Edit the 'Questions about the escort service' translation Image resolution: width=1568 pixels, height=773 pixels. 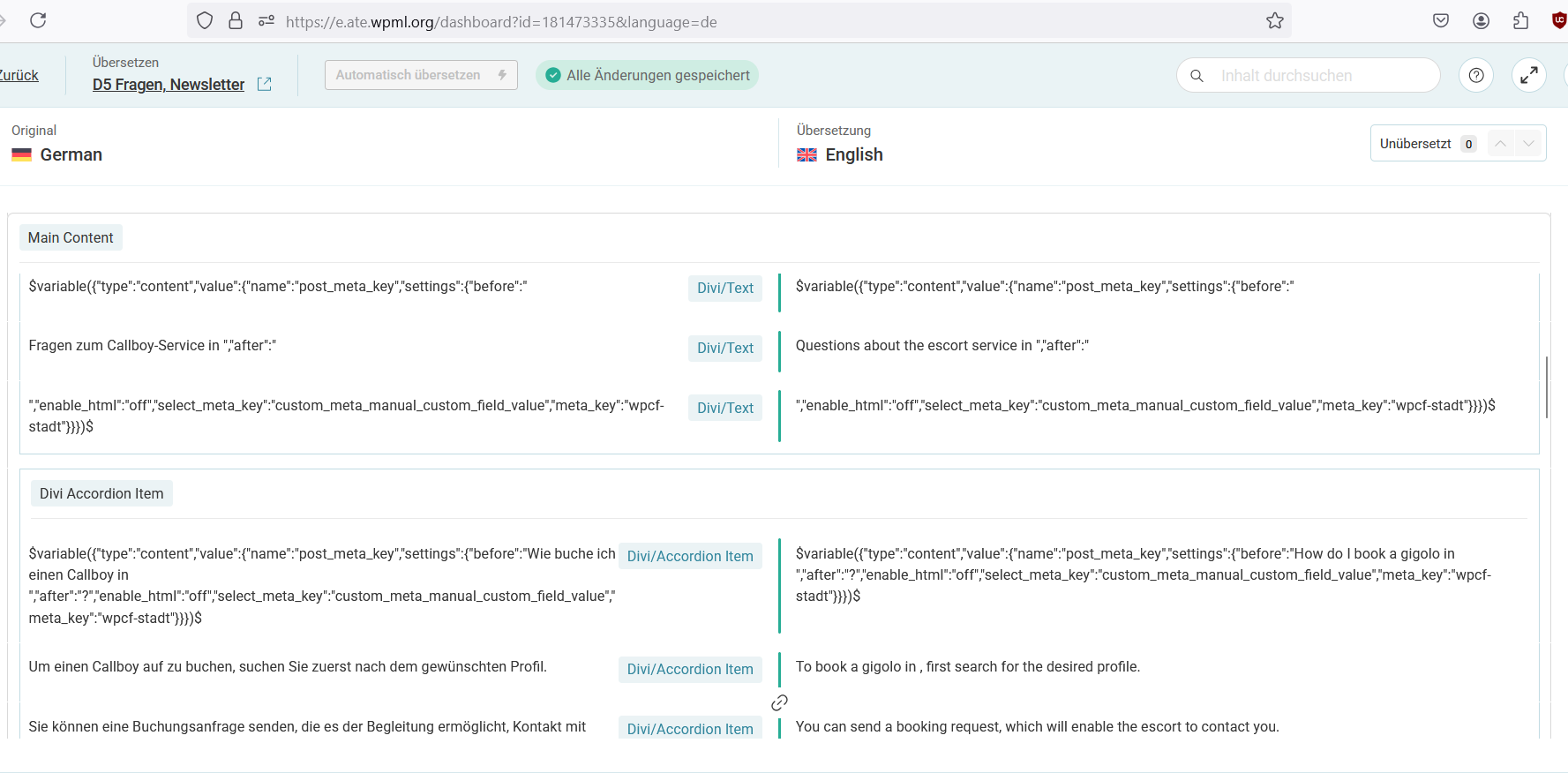[942, 346]
